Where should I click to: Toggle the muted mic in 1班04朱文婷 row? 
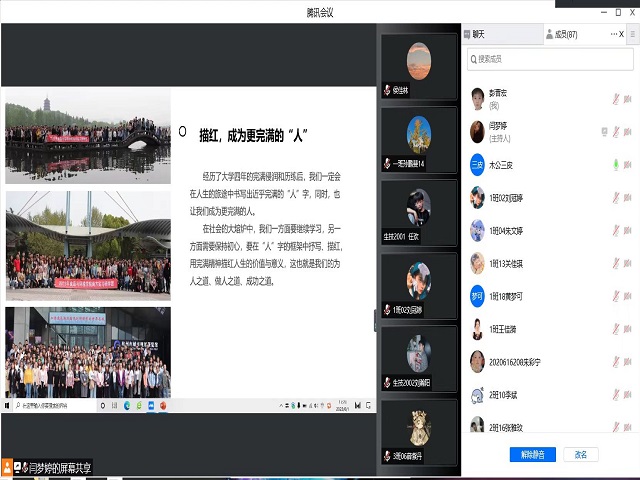[616, 231]
